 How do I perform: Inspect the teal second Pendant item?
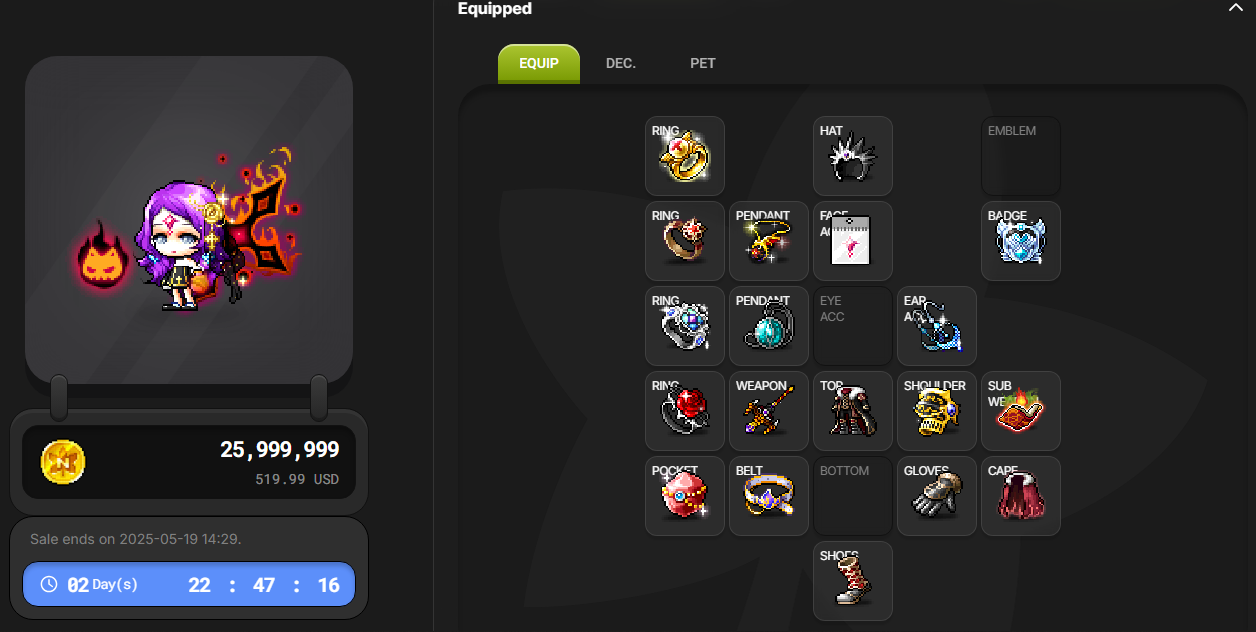[x=769, y=326]
